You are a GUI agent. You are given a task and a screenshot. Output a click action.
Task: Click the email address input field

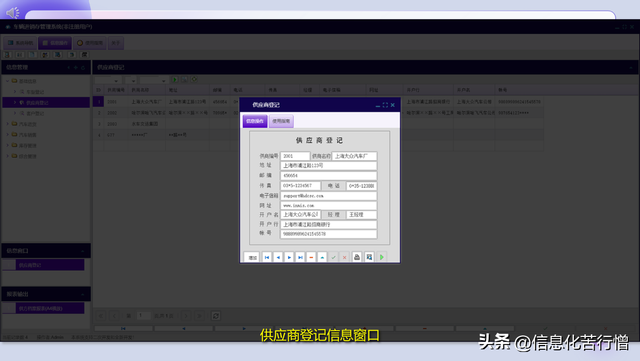point(329,196)
